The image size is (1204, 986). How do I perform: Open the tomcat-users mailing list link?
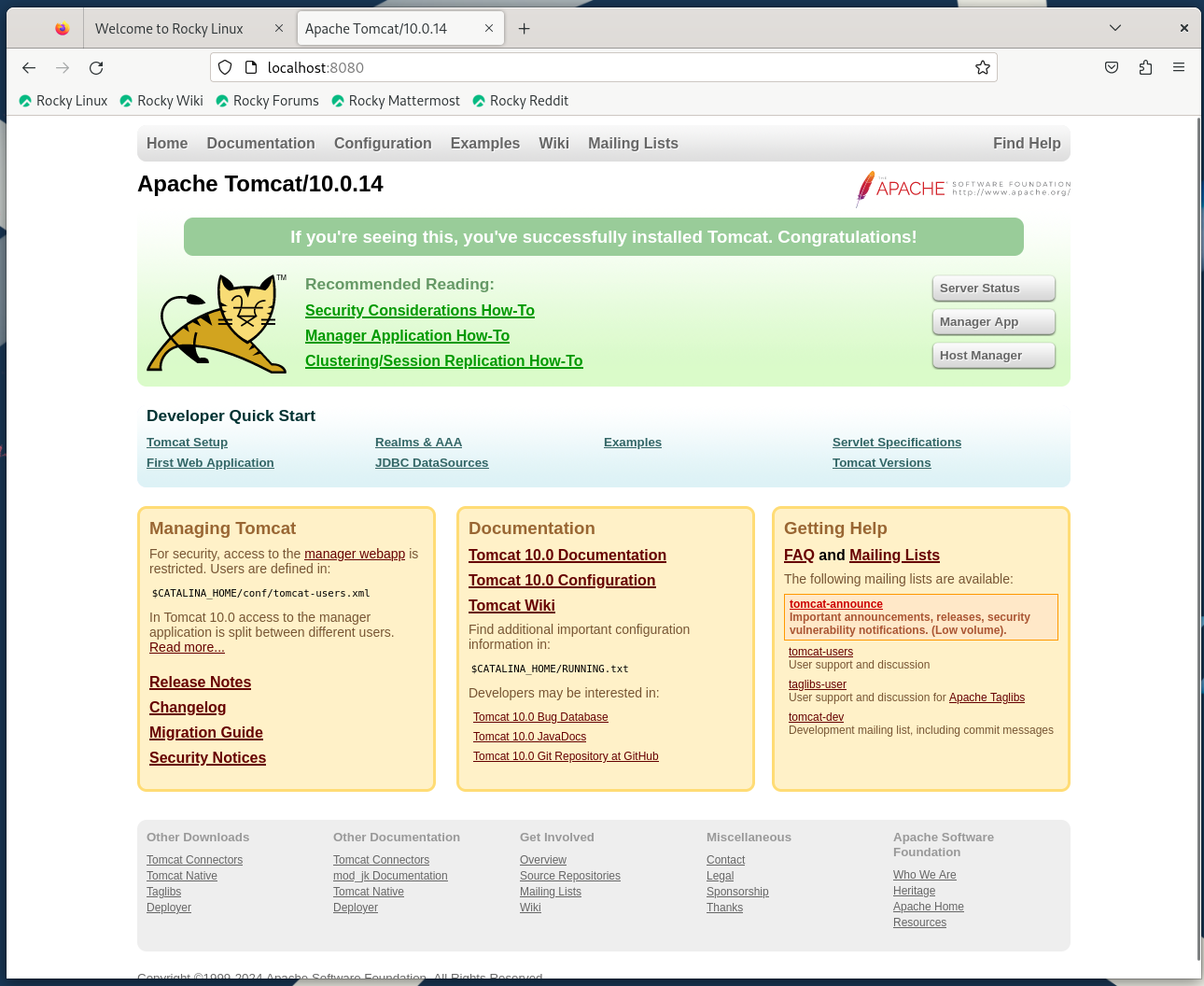pyautogui.click(x=820, y=652)
